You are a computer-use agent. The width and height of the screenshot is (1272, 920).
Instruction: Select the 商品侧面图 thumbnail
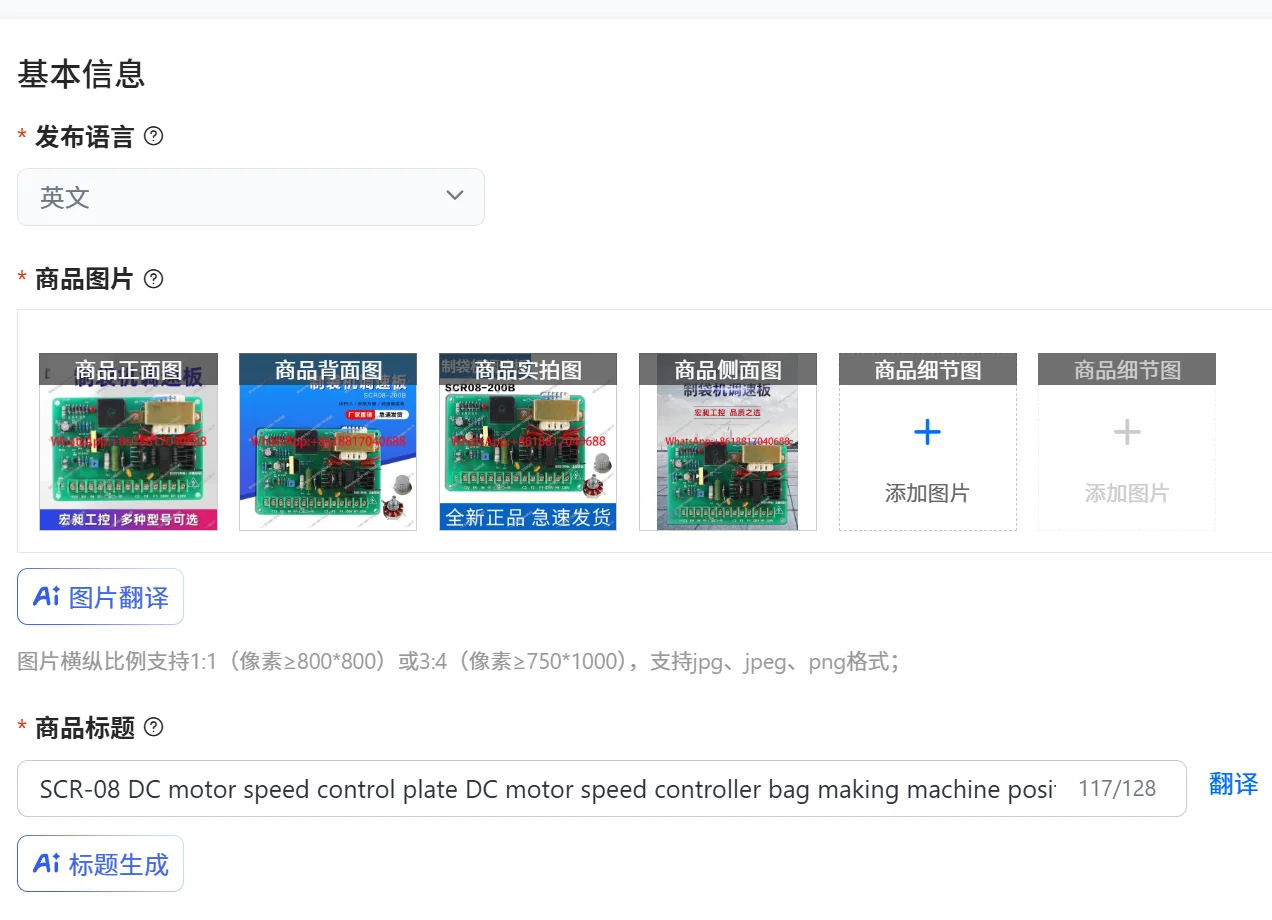point(728,441)
